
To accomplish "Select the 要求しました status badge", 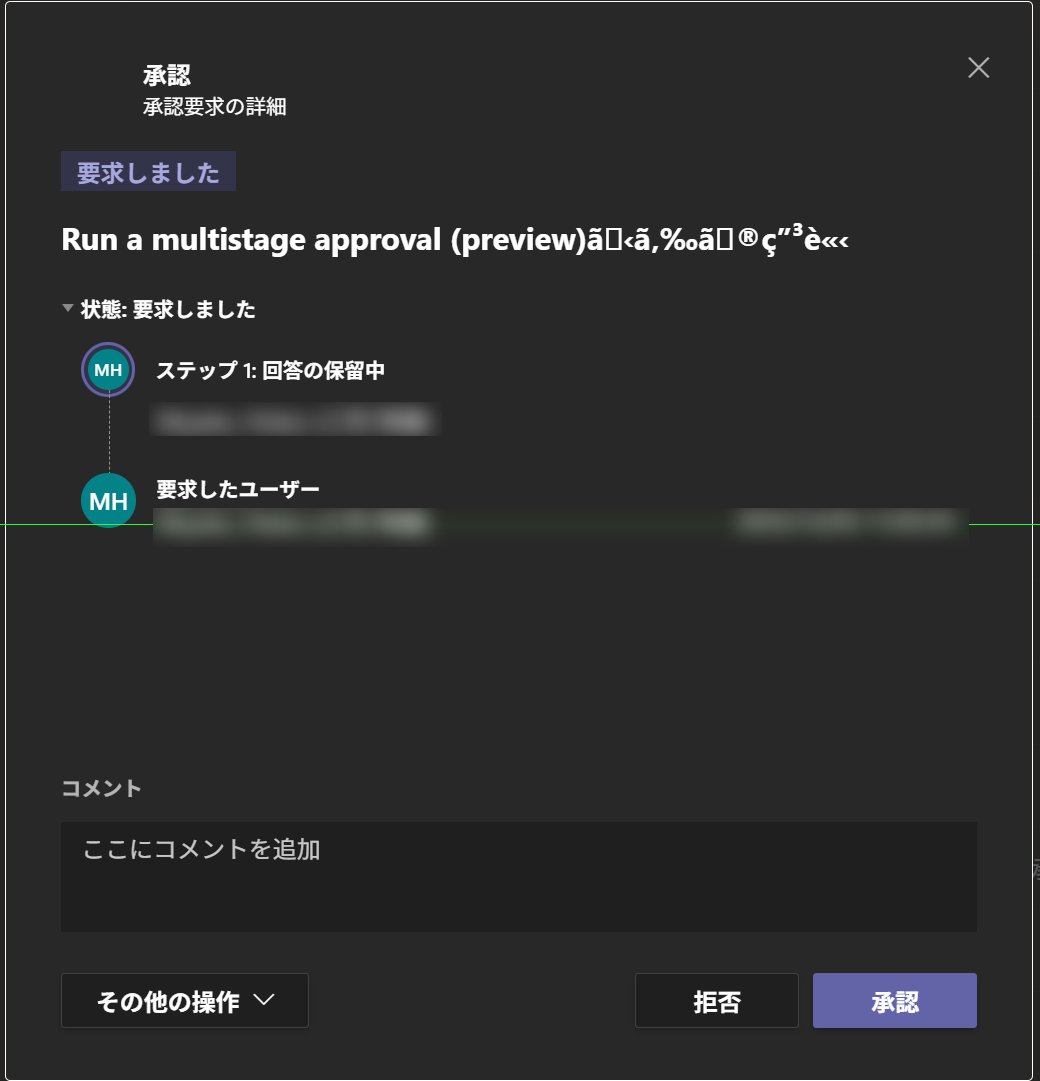I will tap(148, 171).
